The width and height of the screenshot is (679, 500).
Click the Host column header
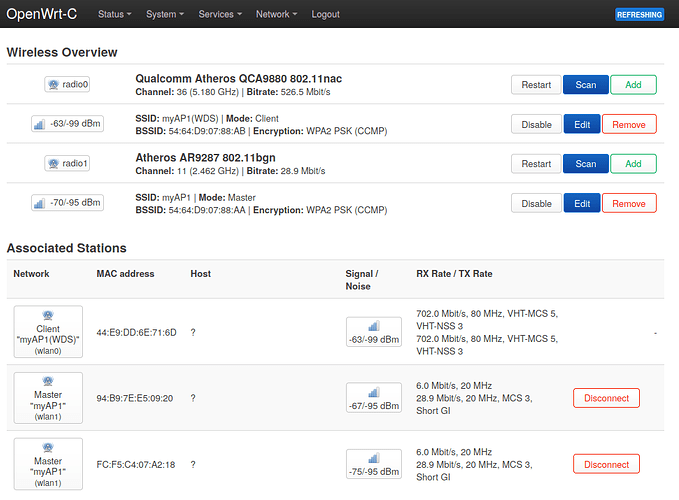click(x=200, y=274)
